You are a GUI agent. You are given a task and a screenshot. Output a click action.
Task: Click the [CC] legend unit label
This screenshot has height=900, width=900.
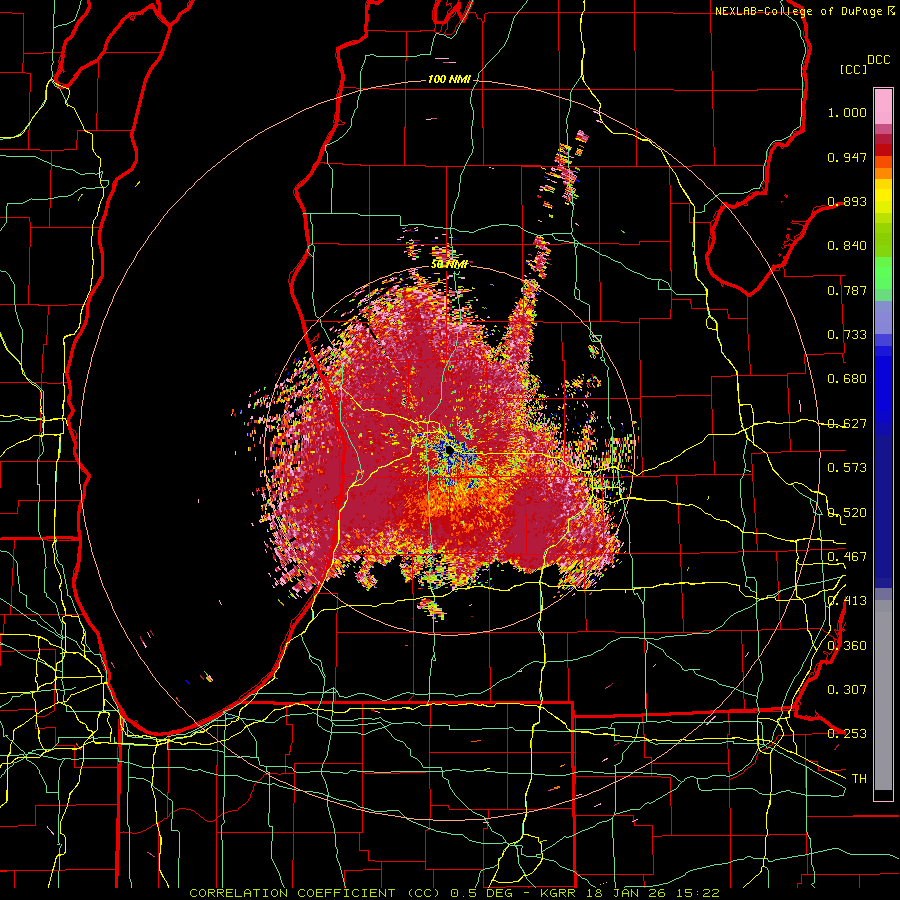[x=853, y=69]
